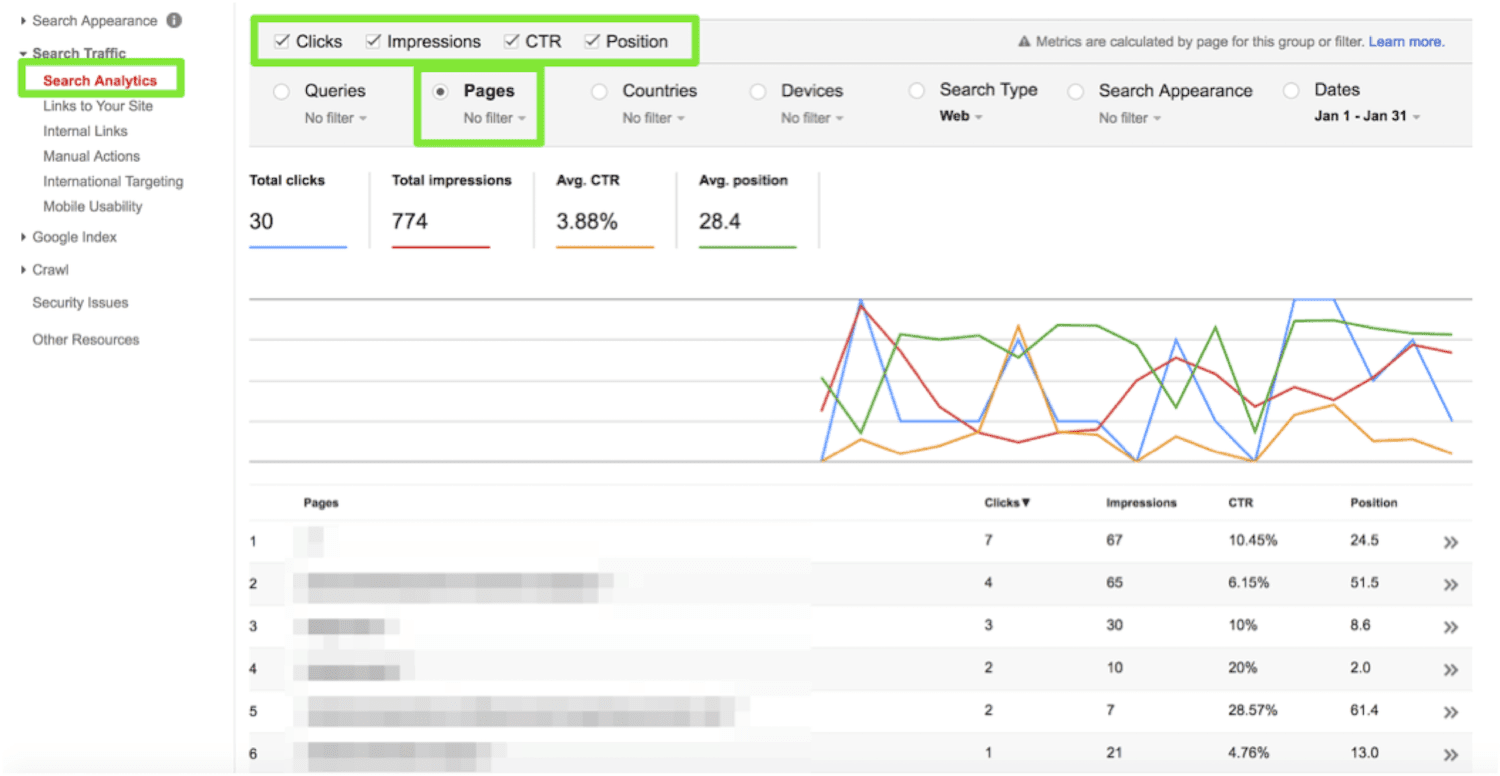
Task: Click the sort arrow on the Clicks column
Action: coord(1027,503)
